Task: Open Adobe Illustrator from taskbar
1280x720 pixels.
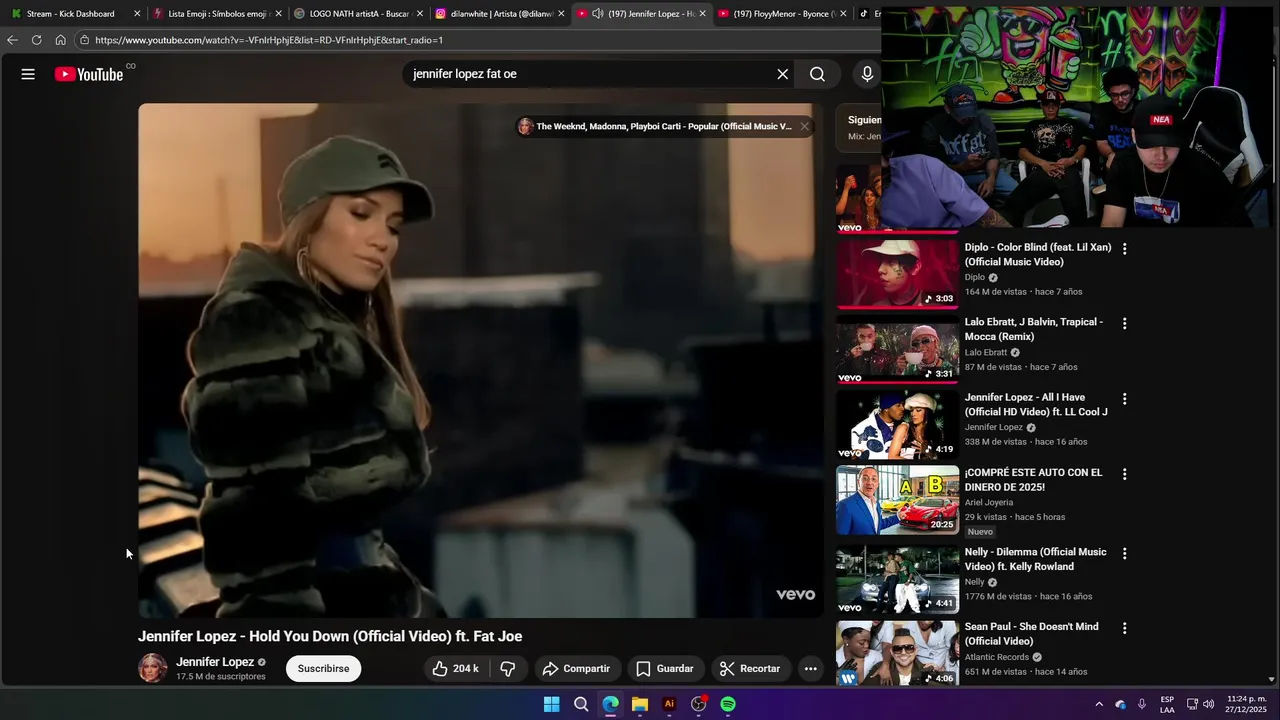Action: tap(669, 704)
